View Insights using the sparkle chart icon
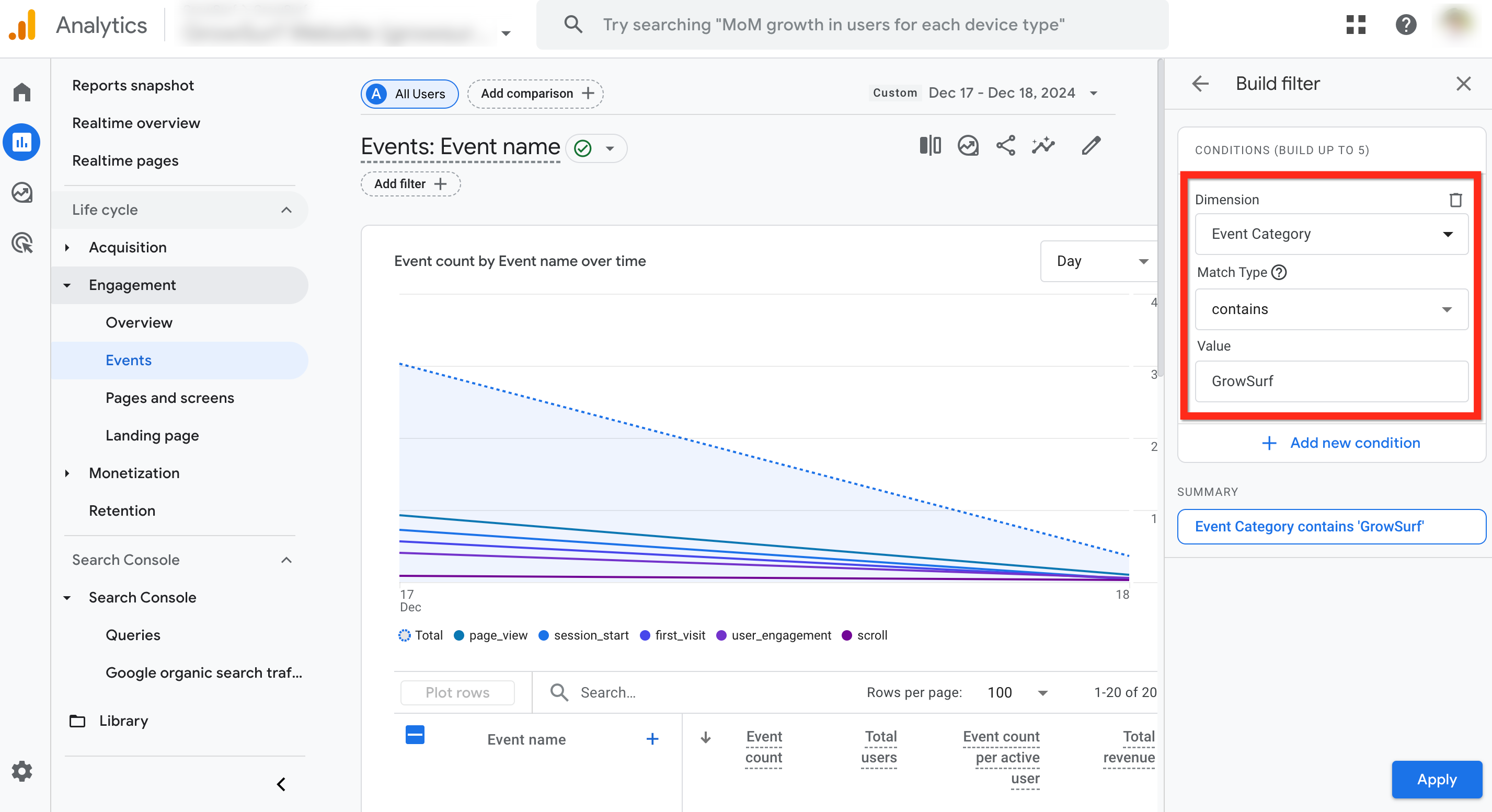Screen dimensions: 1492x812 (1043, 146)
